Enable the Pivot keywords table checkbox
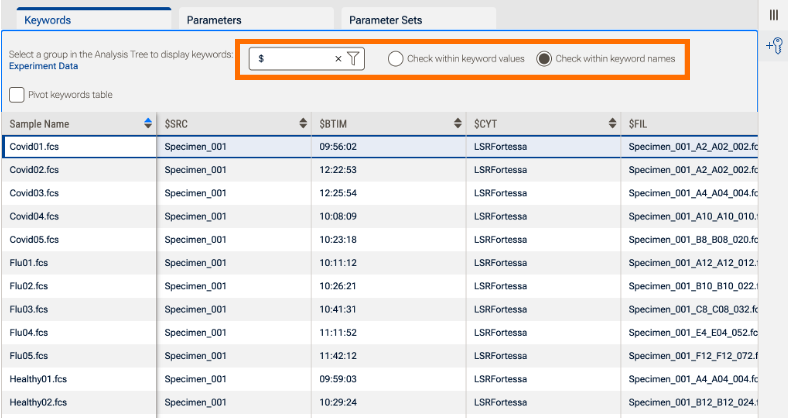Screen dimensions: 788x418 (18, 95)
